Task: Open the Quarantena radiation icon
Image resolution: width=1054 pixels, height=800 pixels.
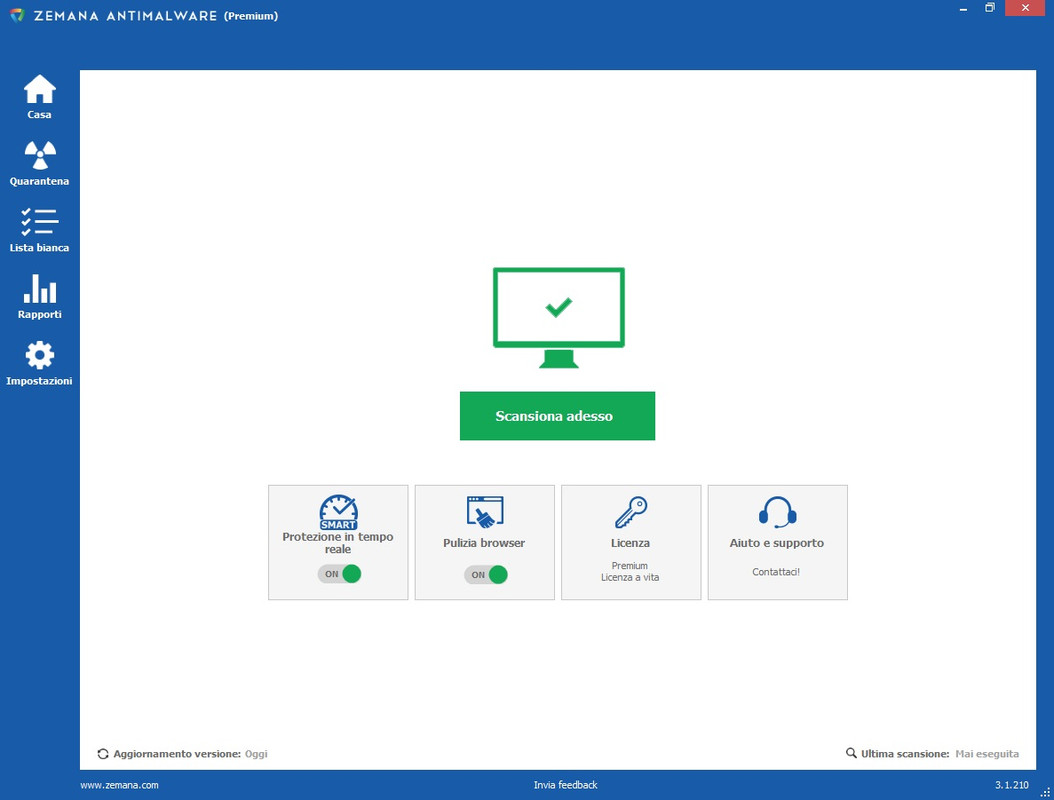Action: [x=40, y=155]
